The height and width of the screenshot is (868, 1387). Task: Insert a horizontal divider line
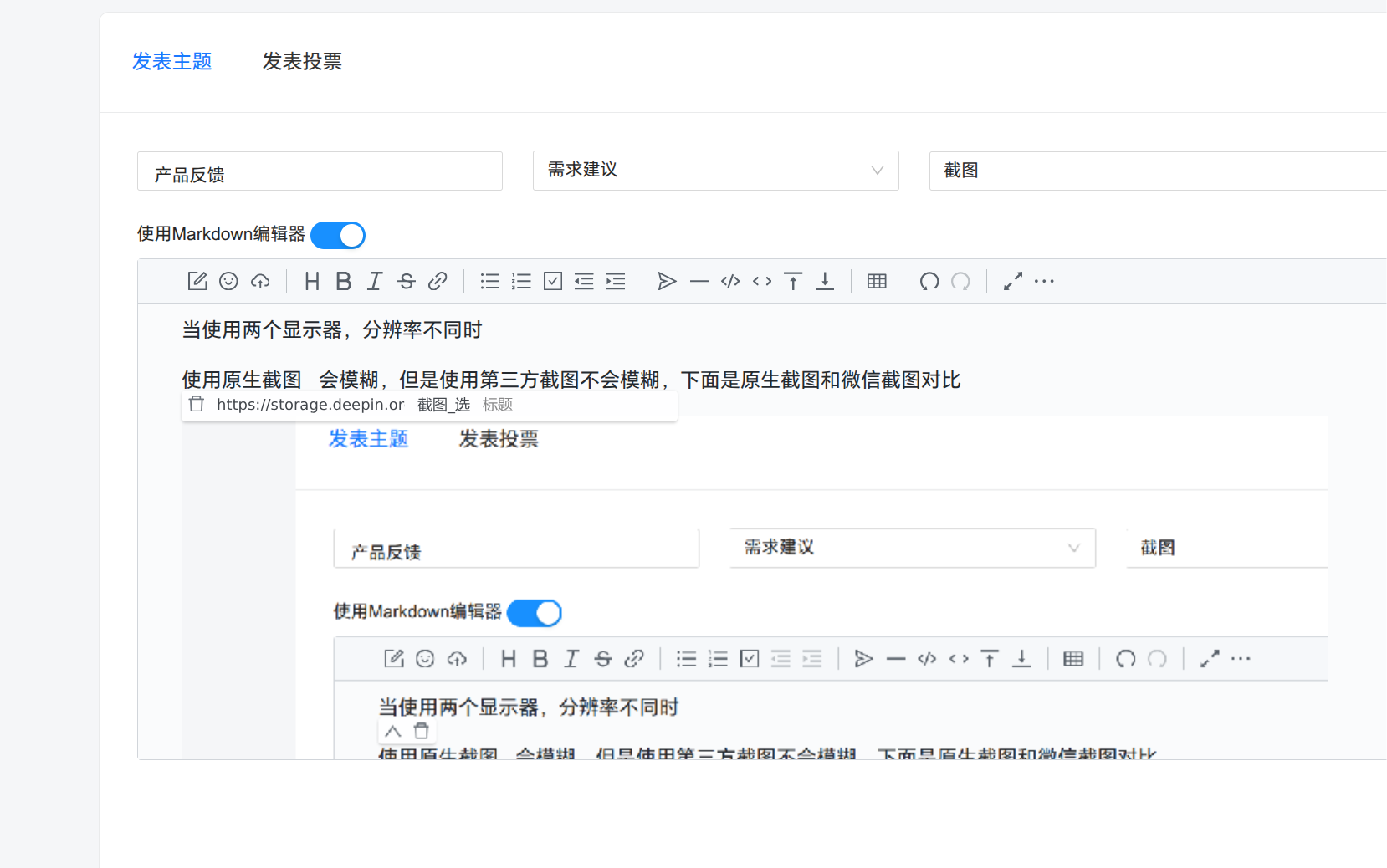tap(699, 281)
